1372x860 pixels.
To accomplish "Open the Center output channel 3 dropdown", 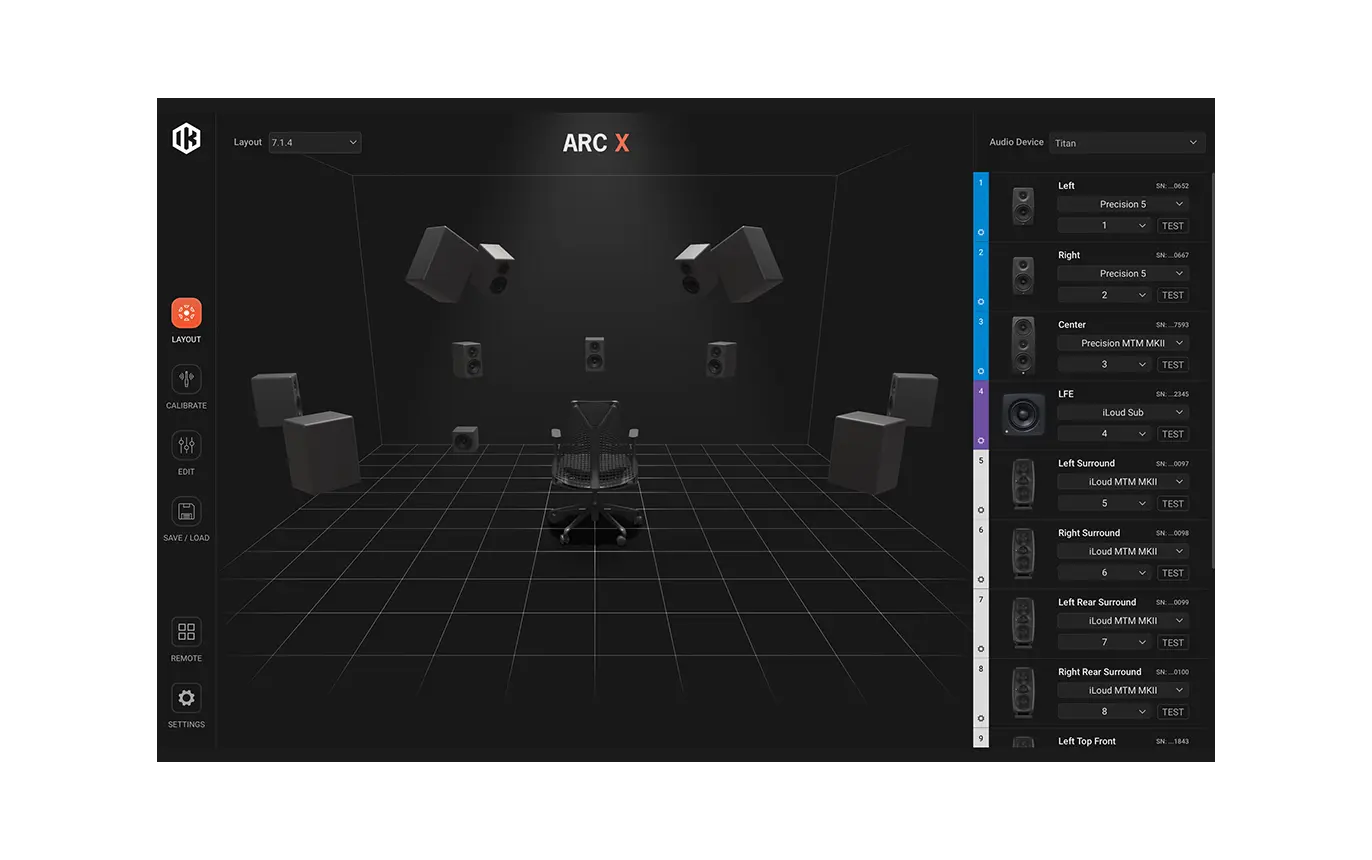I will (x=1105, y=365).
